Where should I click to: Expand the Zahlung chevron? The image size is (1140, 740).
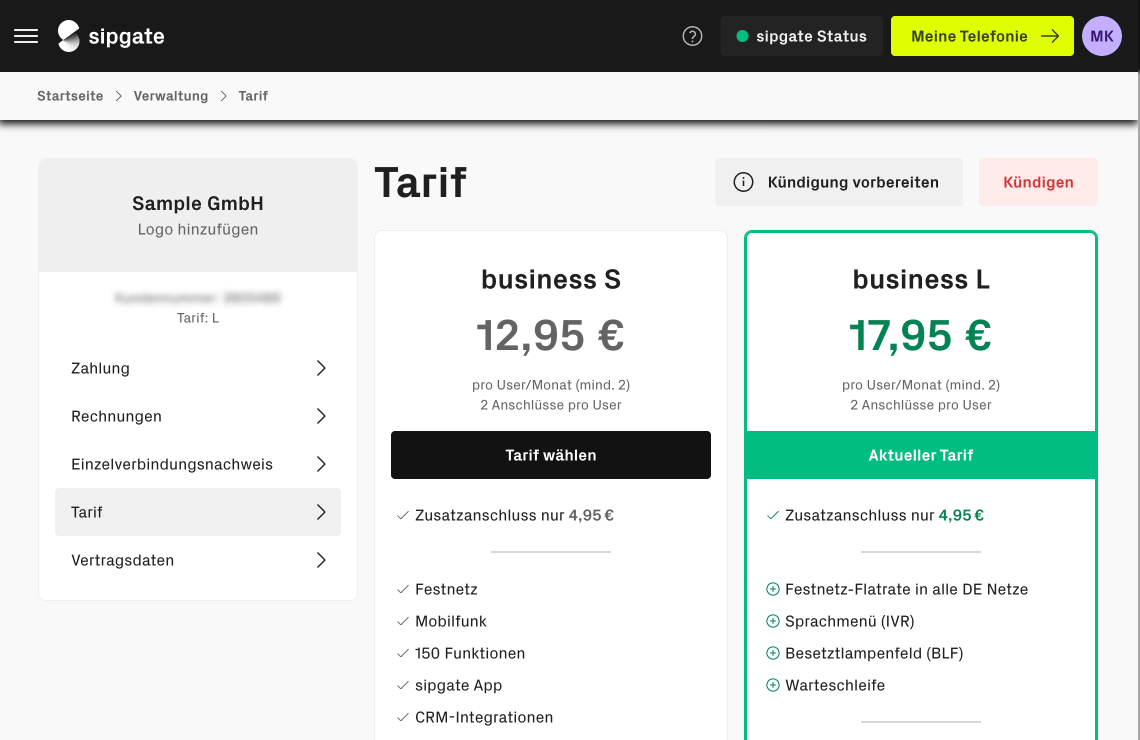(x=321, y=368)
